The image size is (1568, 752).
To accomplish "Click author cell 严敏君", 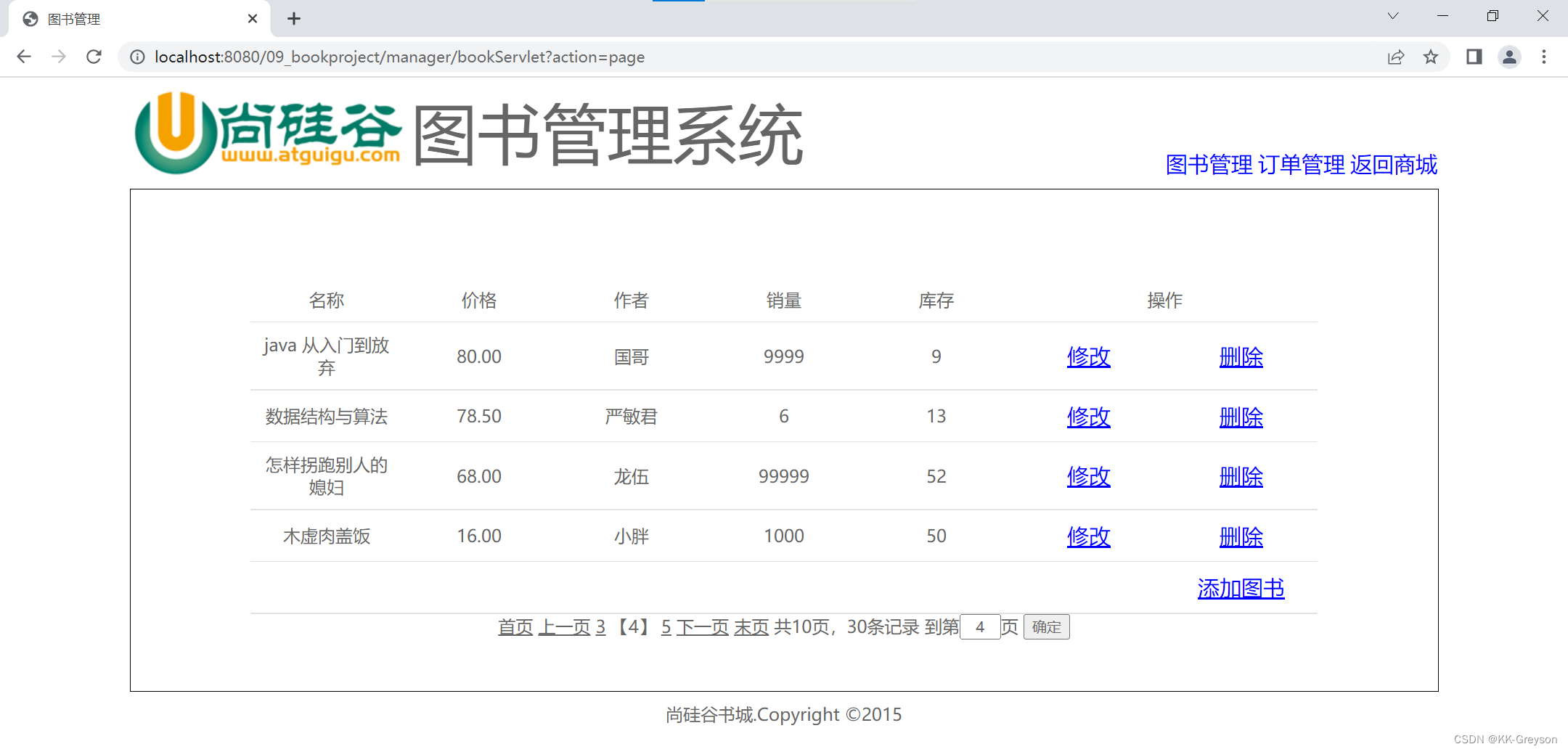I will click(632, 416).
